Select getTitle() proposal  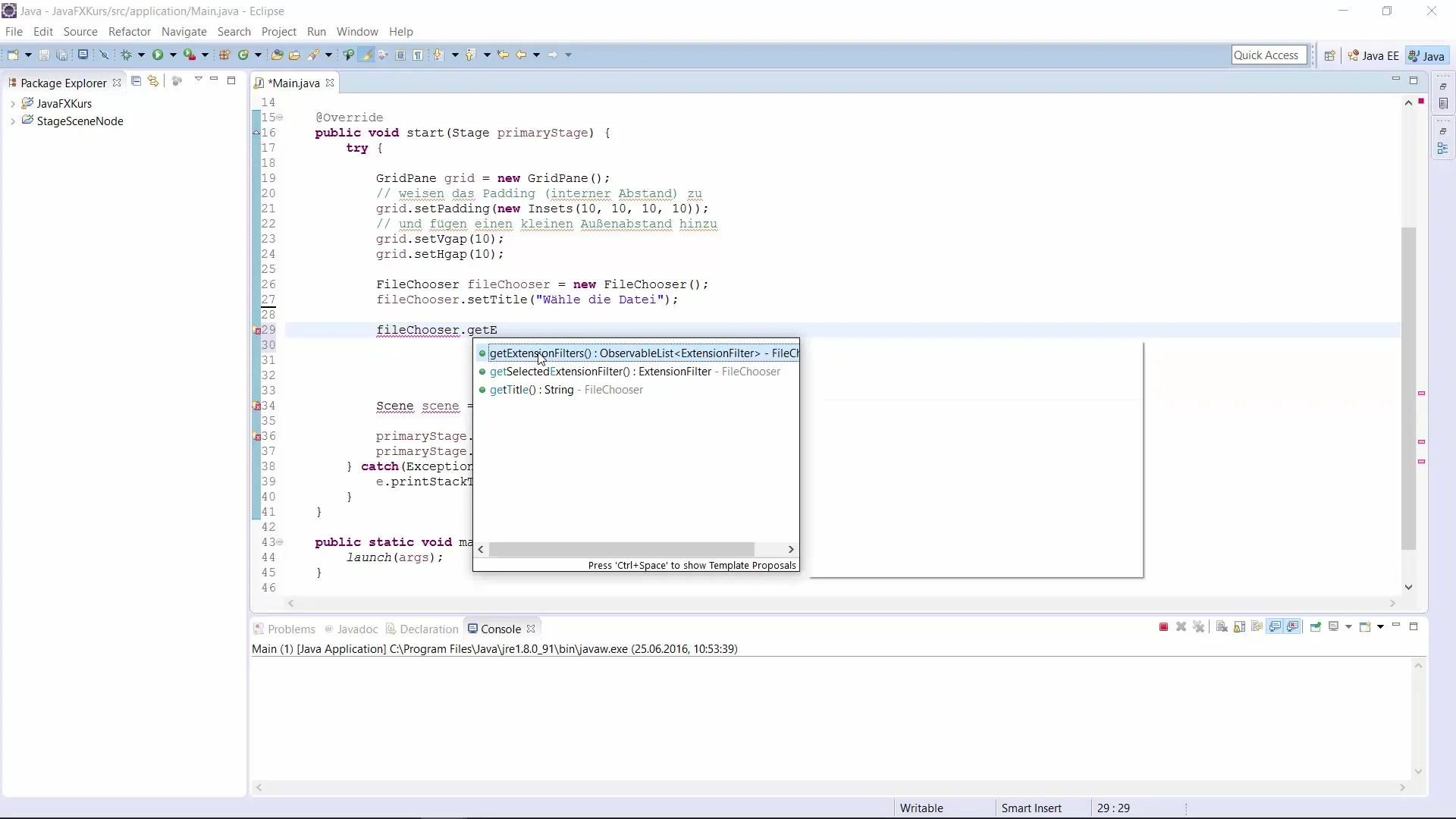tap(637, 390)
